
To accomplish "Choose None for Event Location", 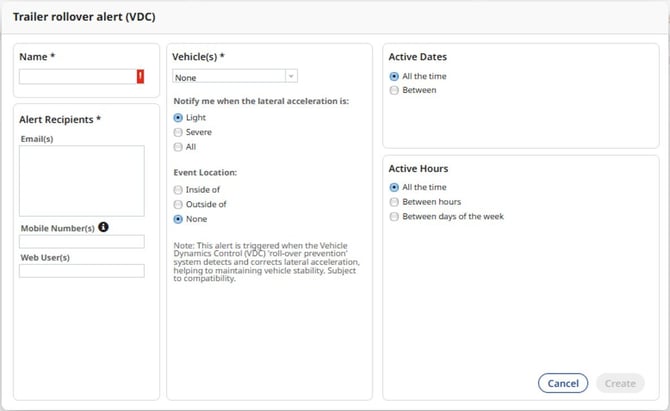I will [x=178, y=218].
